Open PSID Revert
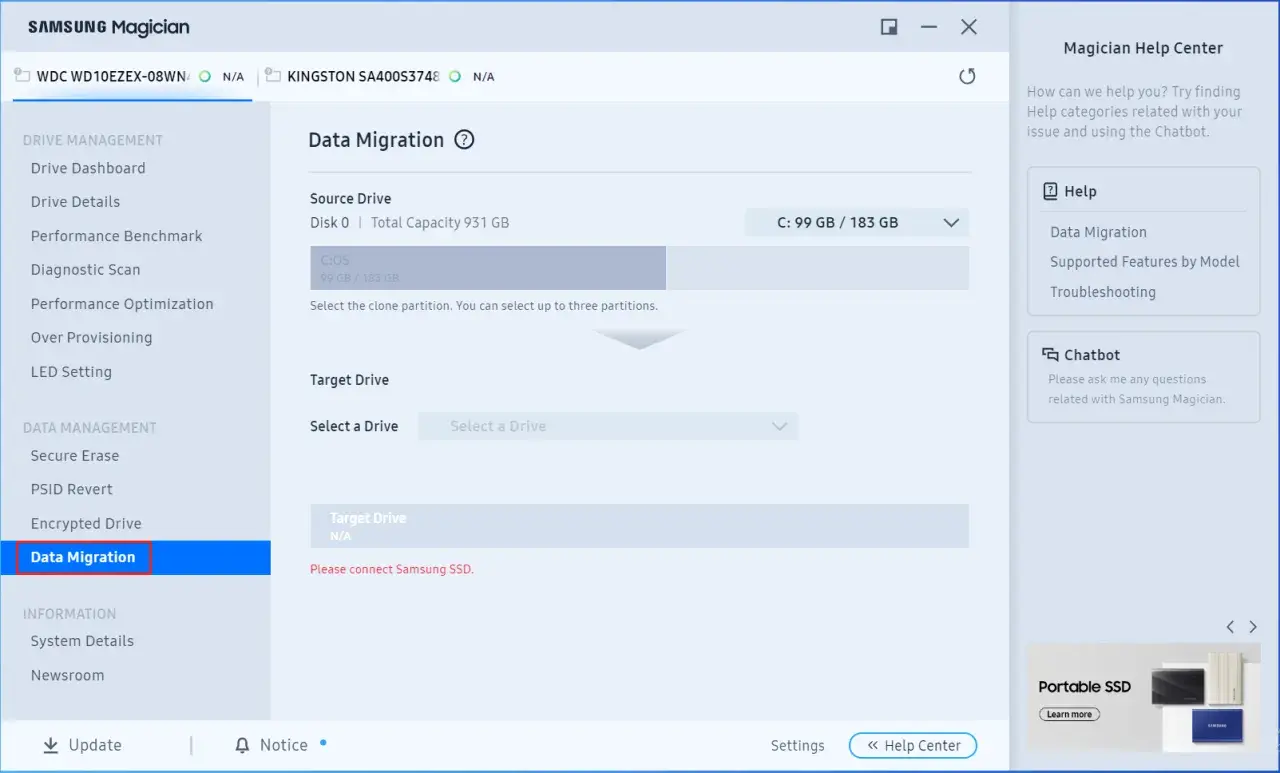The height and width of the screenshot is (773, 1280). (x=71, y=490)
